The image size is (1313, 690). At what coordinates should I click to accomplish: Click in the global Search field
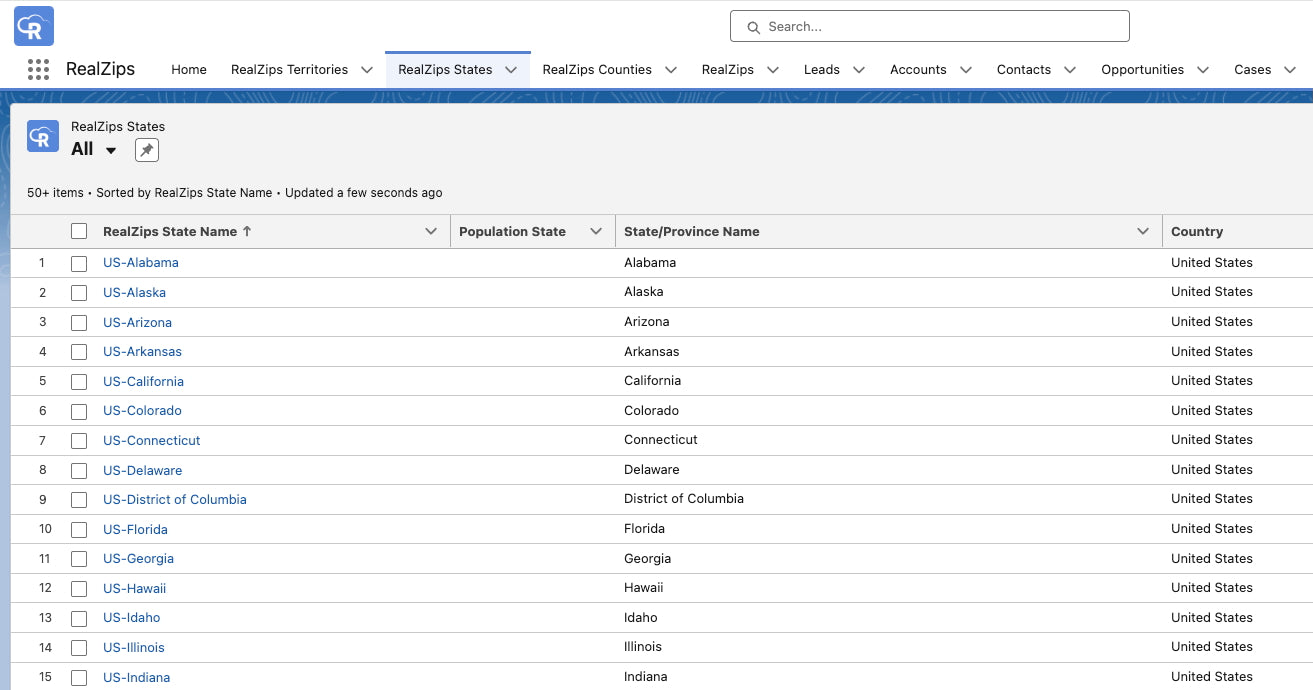point(930,26)
